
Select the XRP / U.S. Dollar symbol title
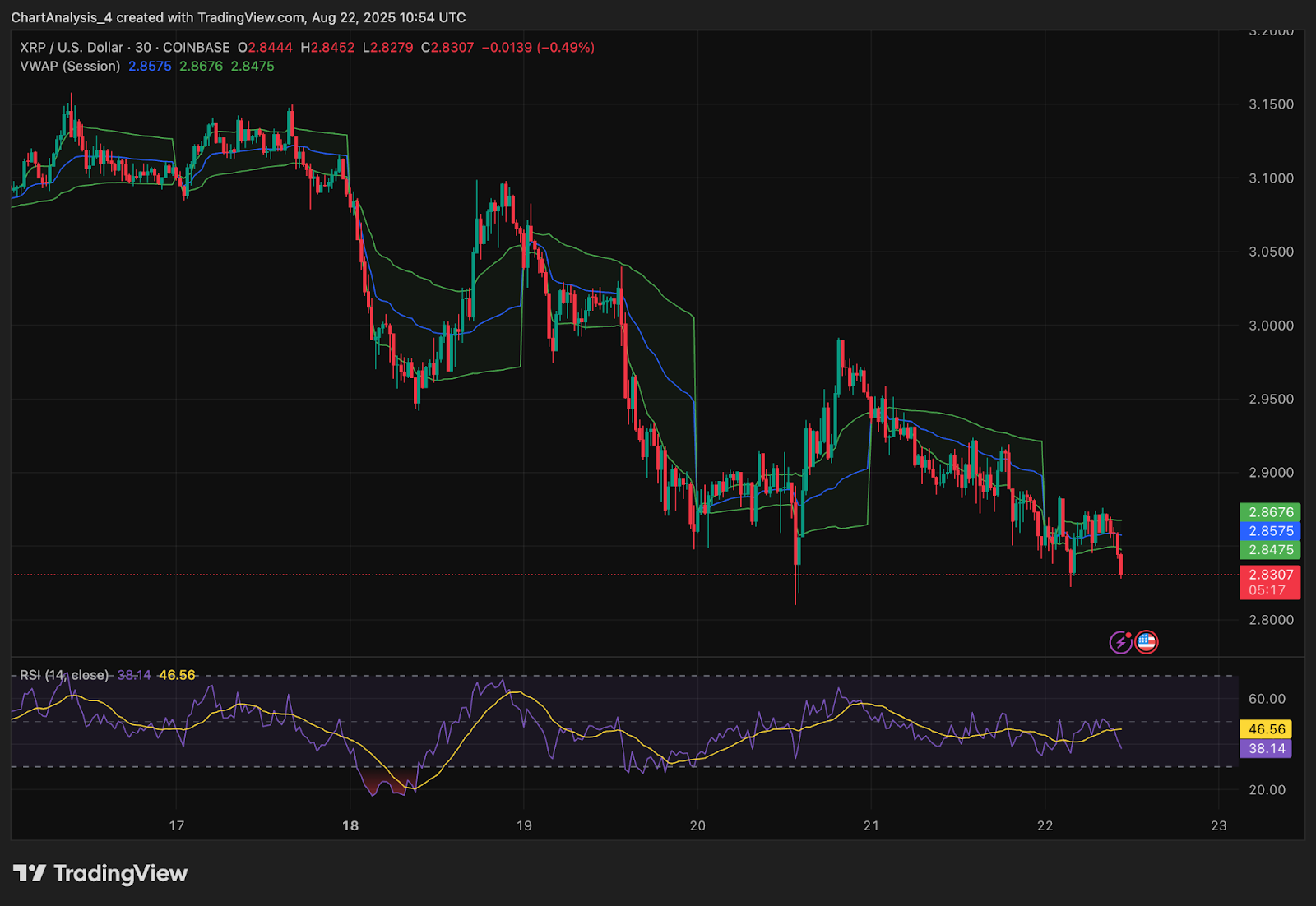72,48
